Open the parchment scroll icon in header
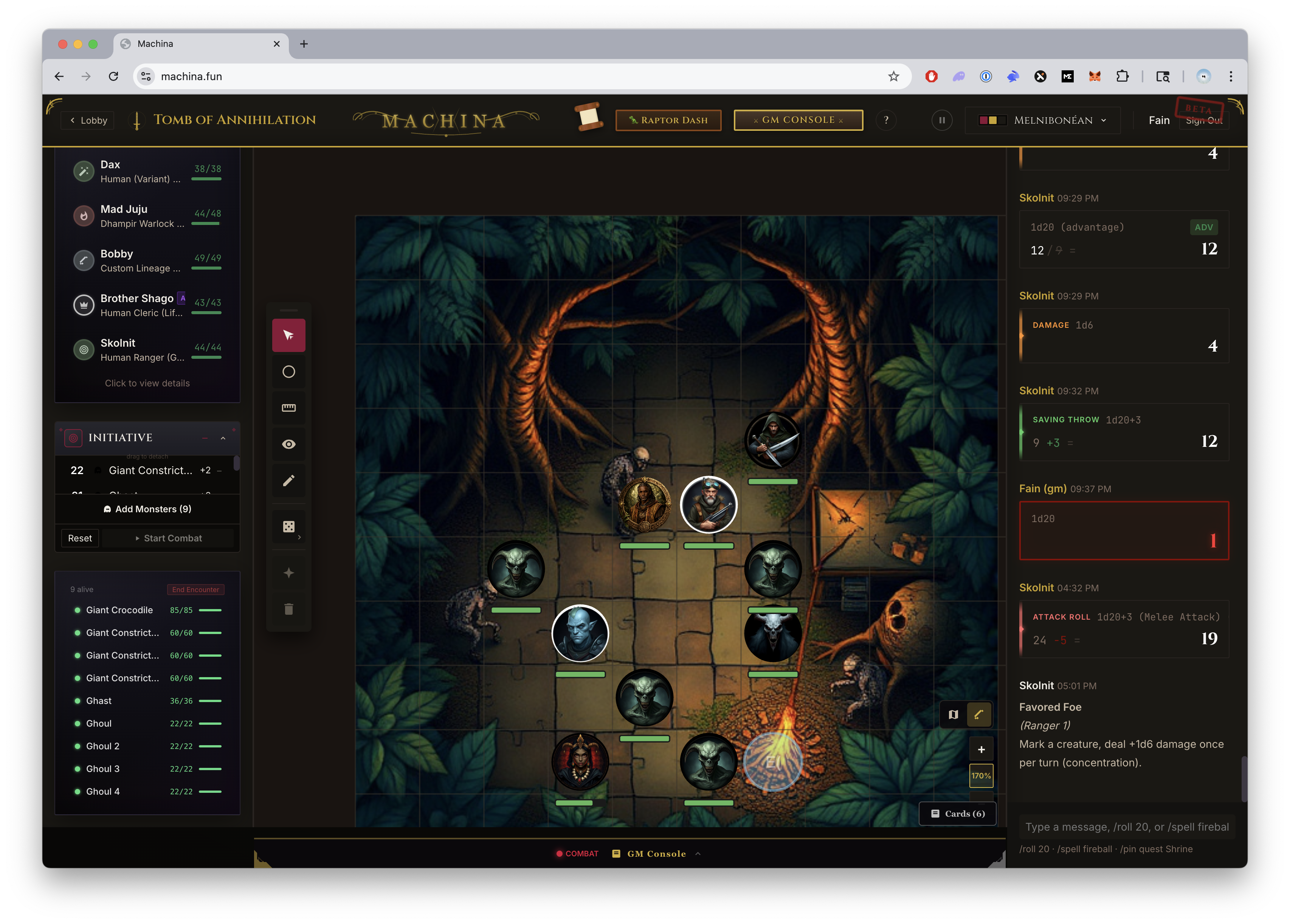The height and width of the screenshot is (924, 1290). [588, 117]
